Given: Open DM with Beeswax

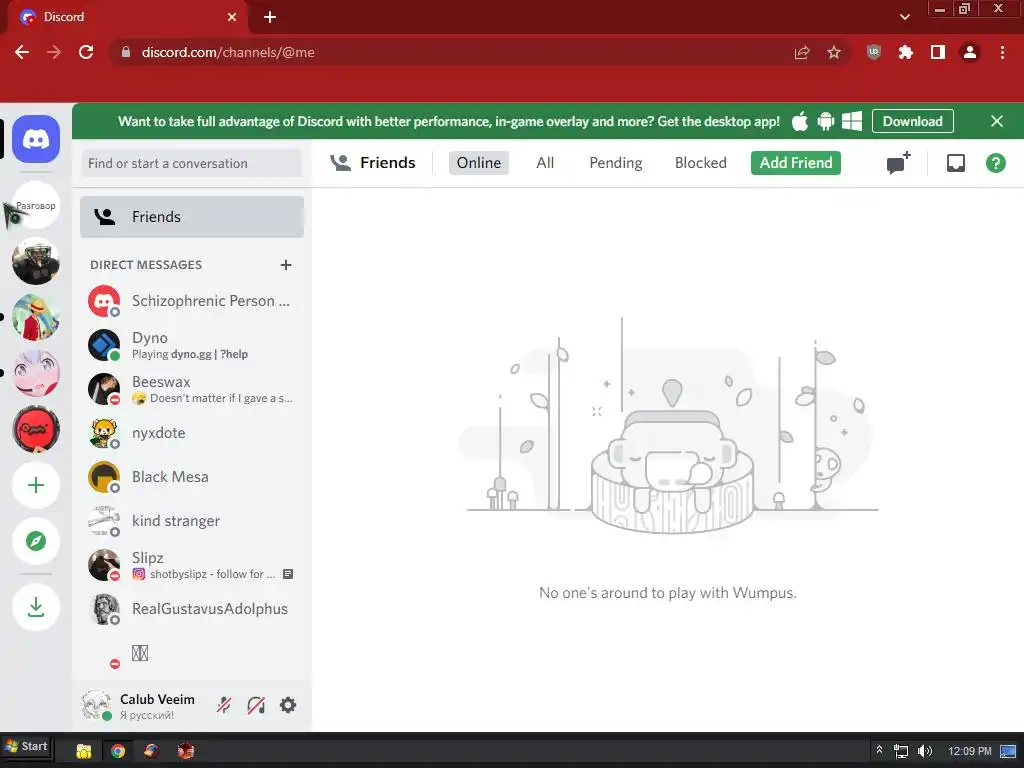Looking at the screenshot, I should [192, 389].
